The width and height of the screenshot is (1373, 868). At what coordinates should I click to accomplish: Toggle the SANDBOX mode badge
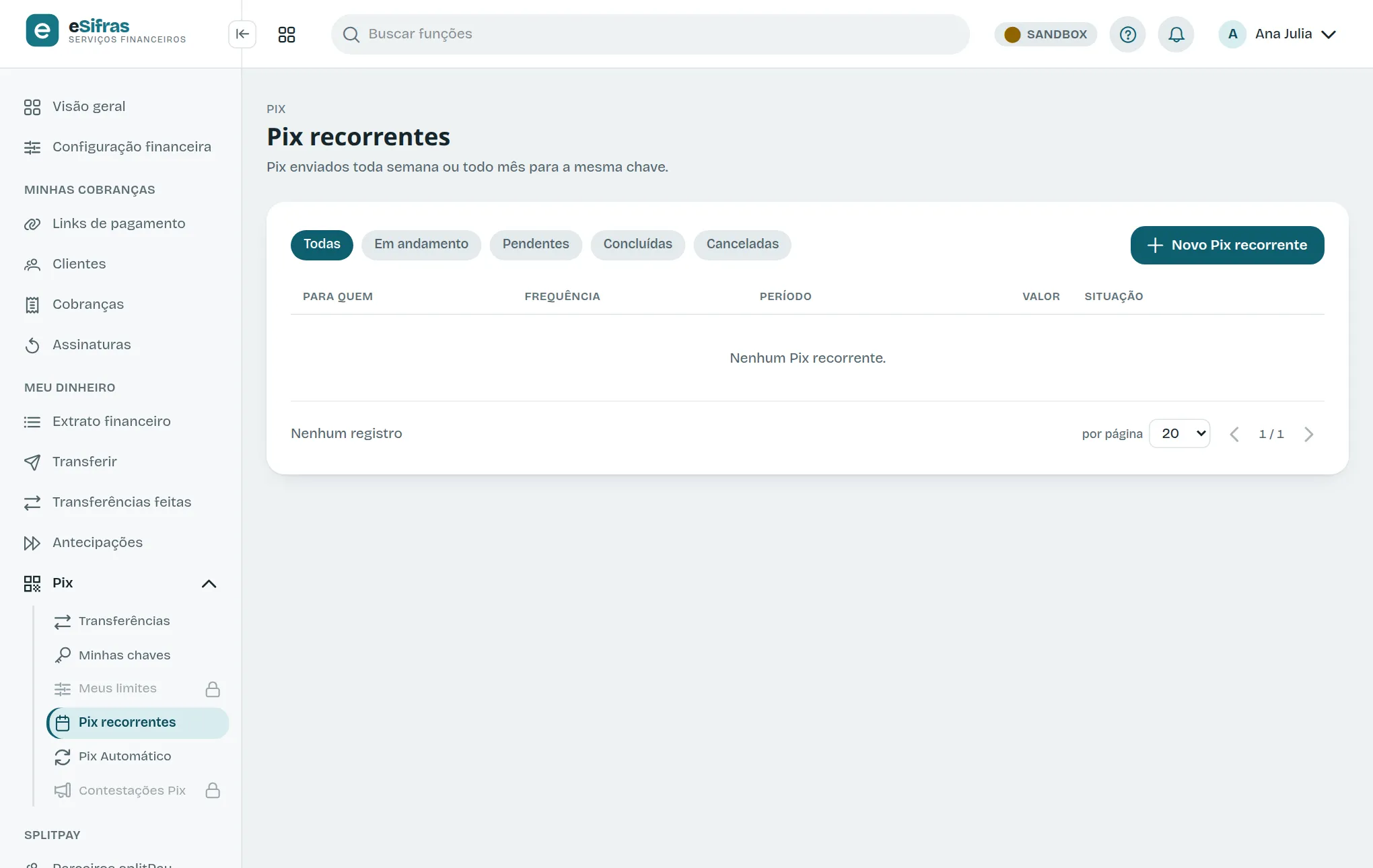(x=1046, y=34)
